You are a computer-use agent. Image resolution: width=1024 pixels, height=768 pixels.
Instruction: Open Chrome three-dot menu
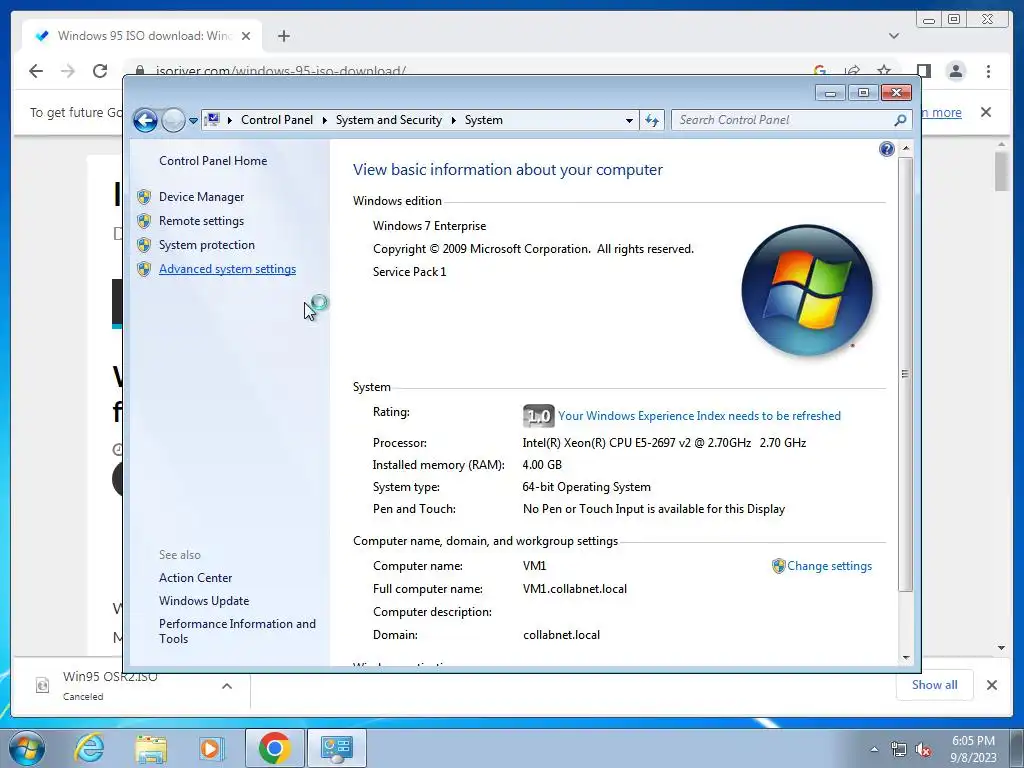988,71
